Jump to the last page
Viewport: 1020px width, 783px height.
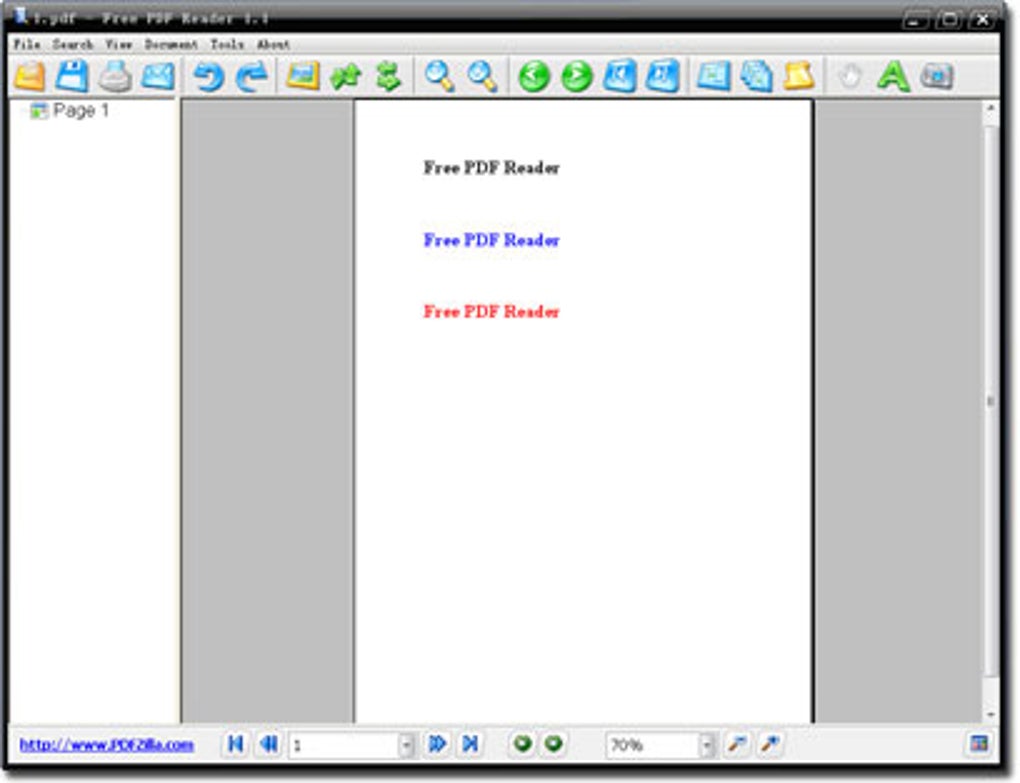point(469,744)
